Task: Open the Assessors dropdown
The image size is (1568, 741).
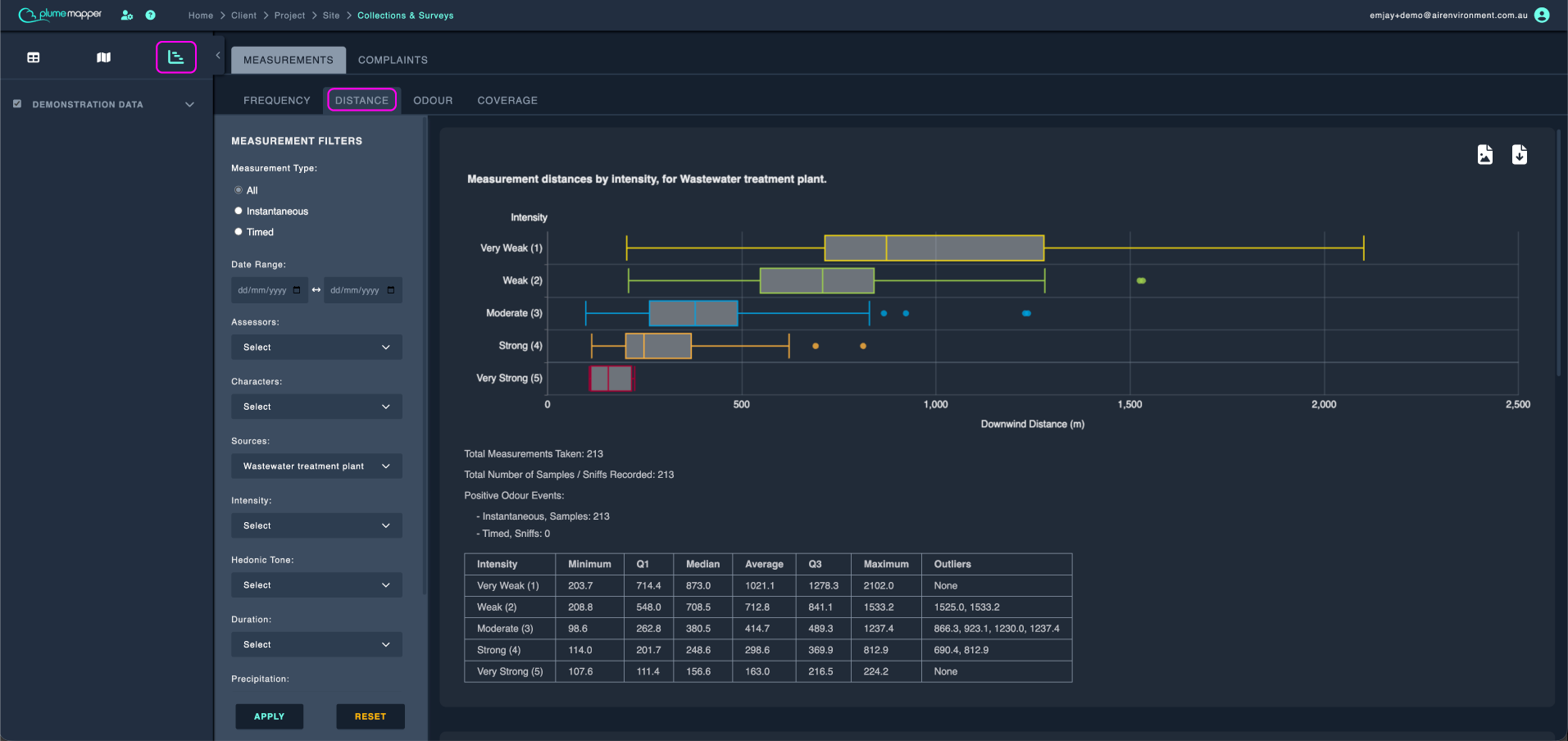Action: pyautogui.click(x=316, y=347)
